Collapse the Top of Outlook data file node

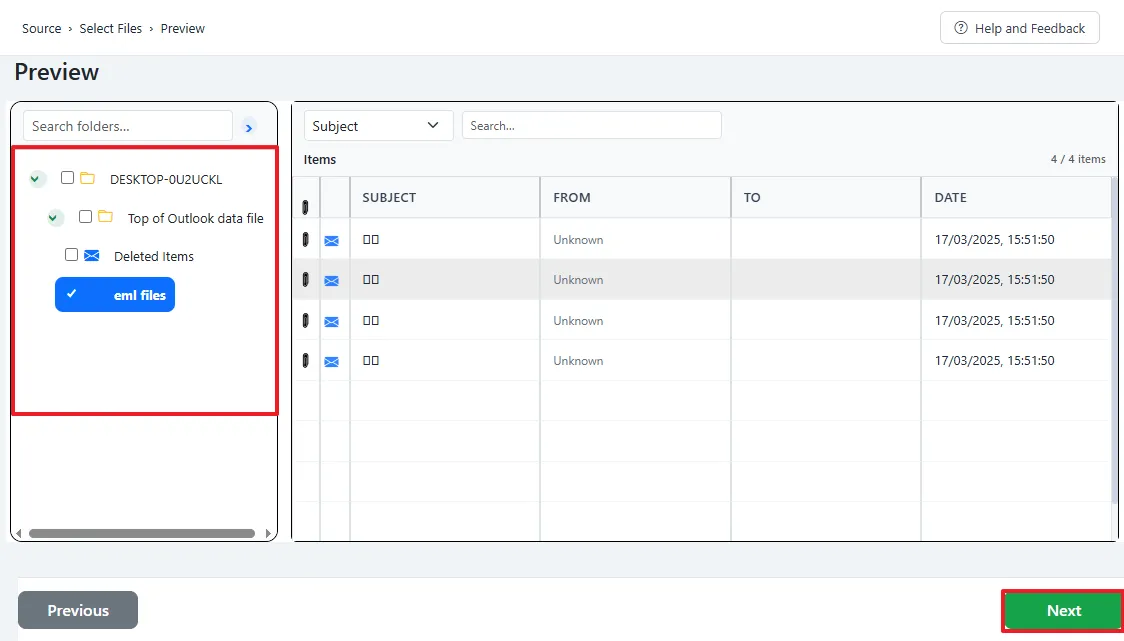54,217
